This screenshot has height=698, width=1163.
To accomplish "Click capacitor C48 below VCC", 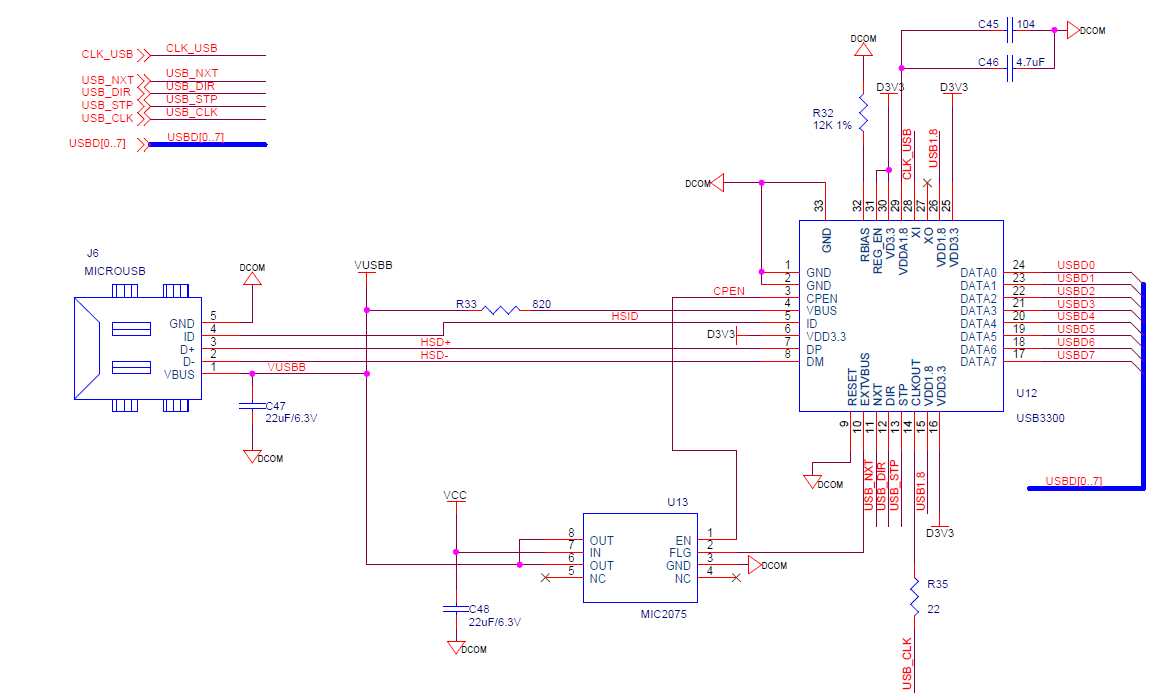I will tap(456, 607).
